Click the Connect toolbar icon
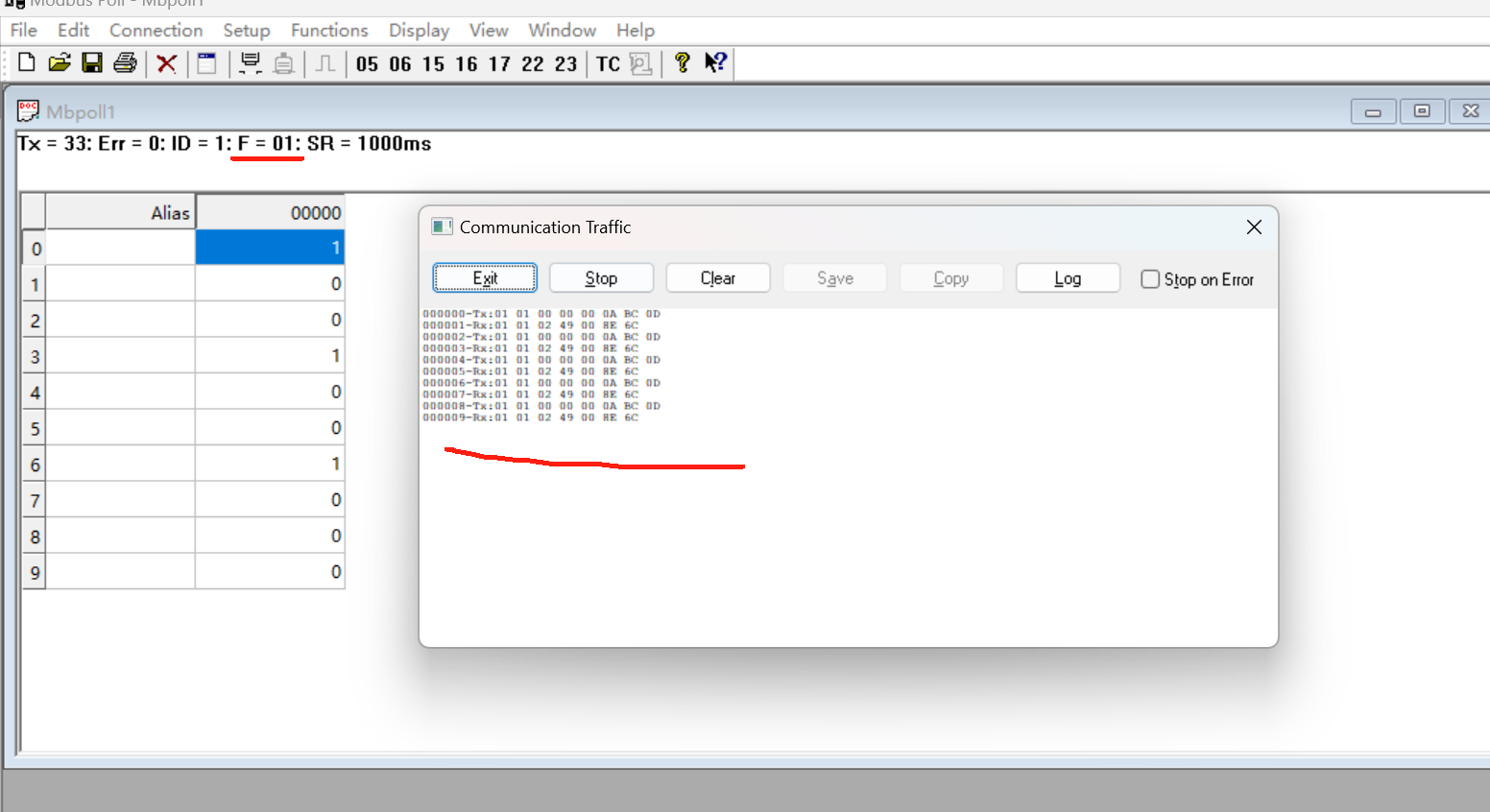Image resolution: width=1490 pixels, height=812 pixels. tap(250, 63)
